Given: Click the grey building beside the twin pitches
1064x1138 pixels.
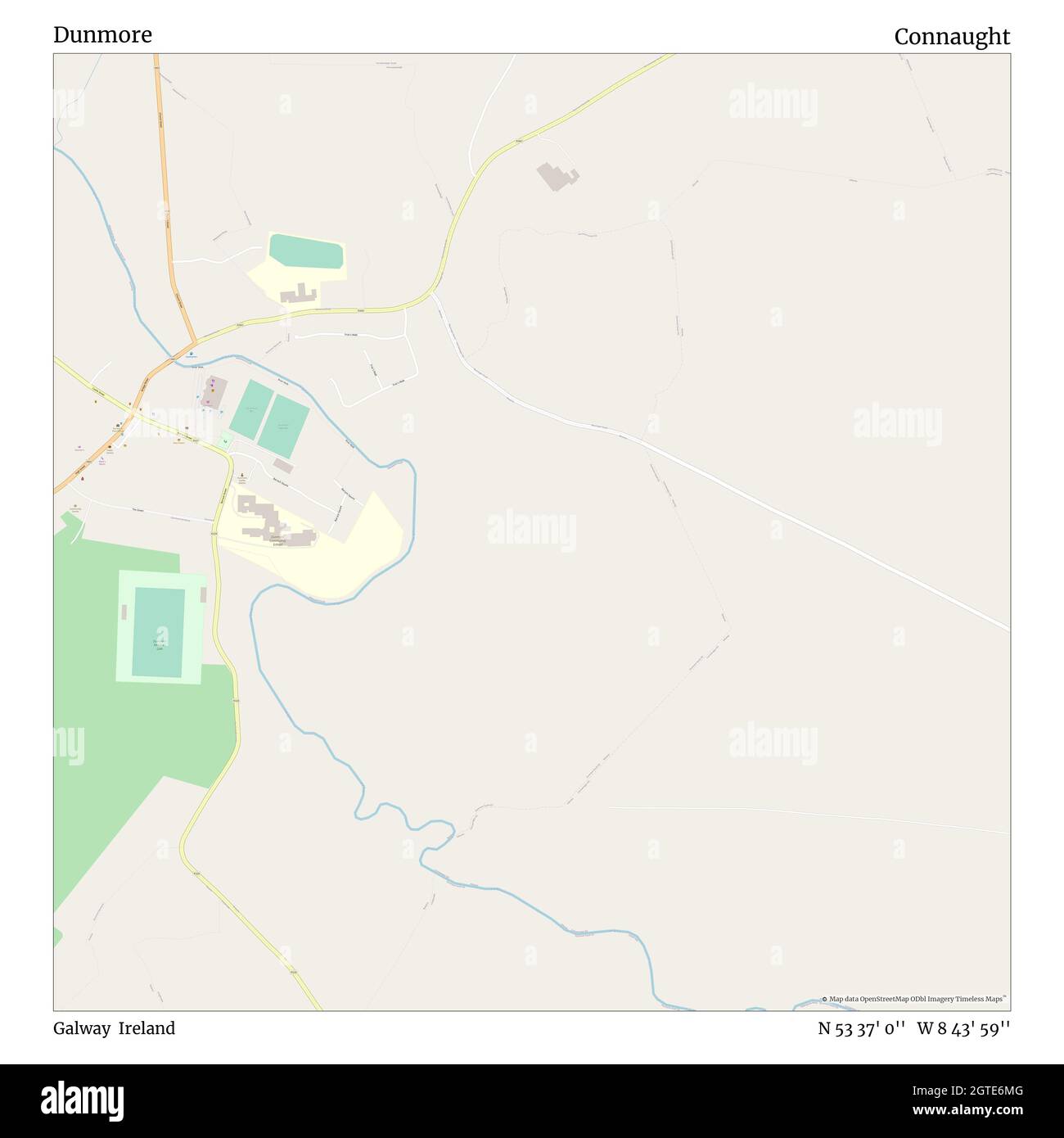Looking at the screenshot, I should point(214,391).
